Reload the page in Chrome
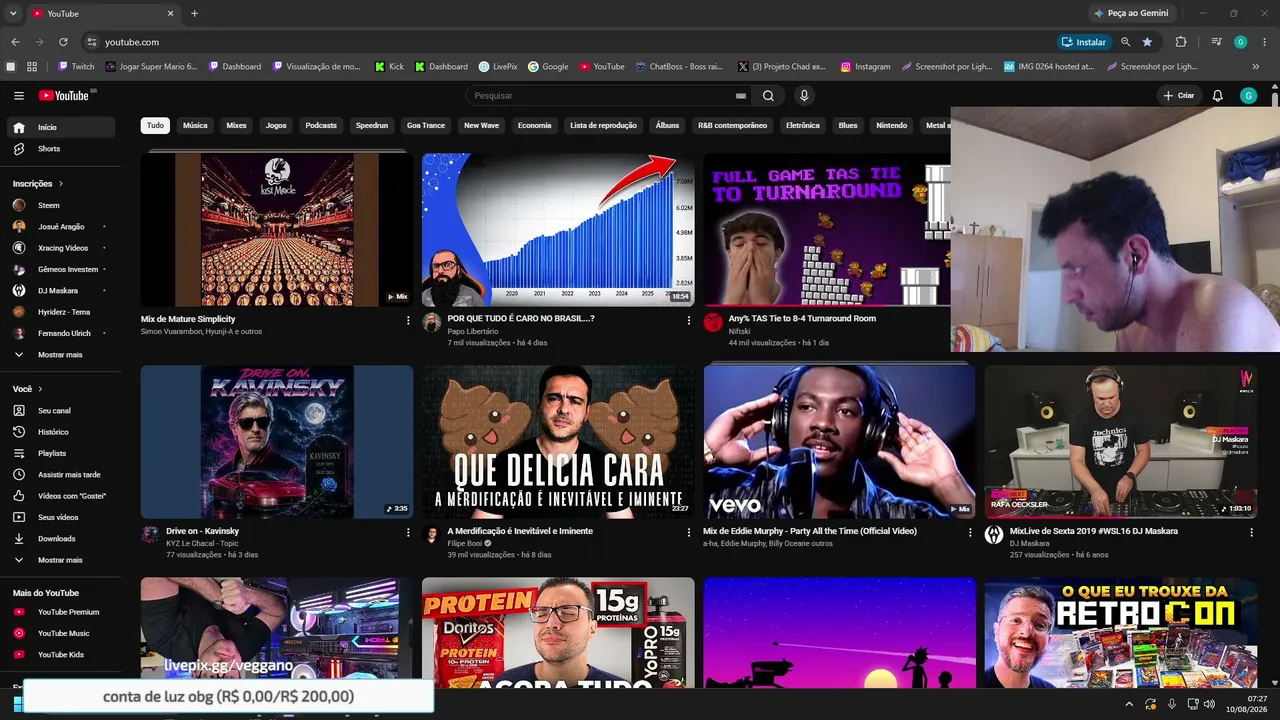 (63, 42)
